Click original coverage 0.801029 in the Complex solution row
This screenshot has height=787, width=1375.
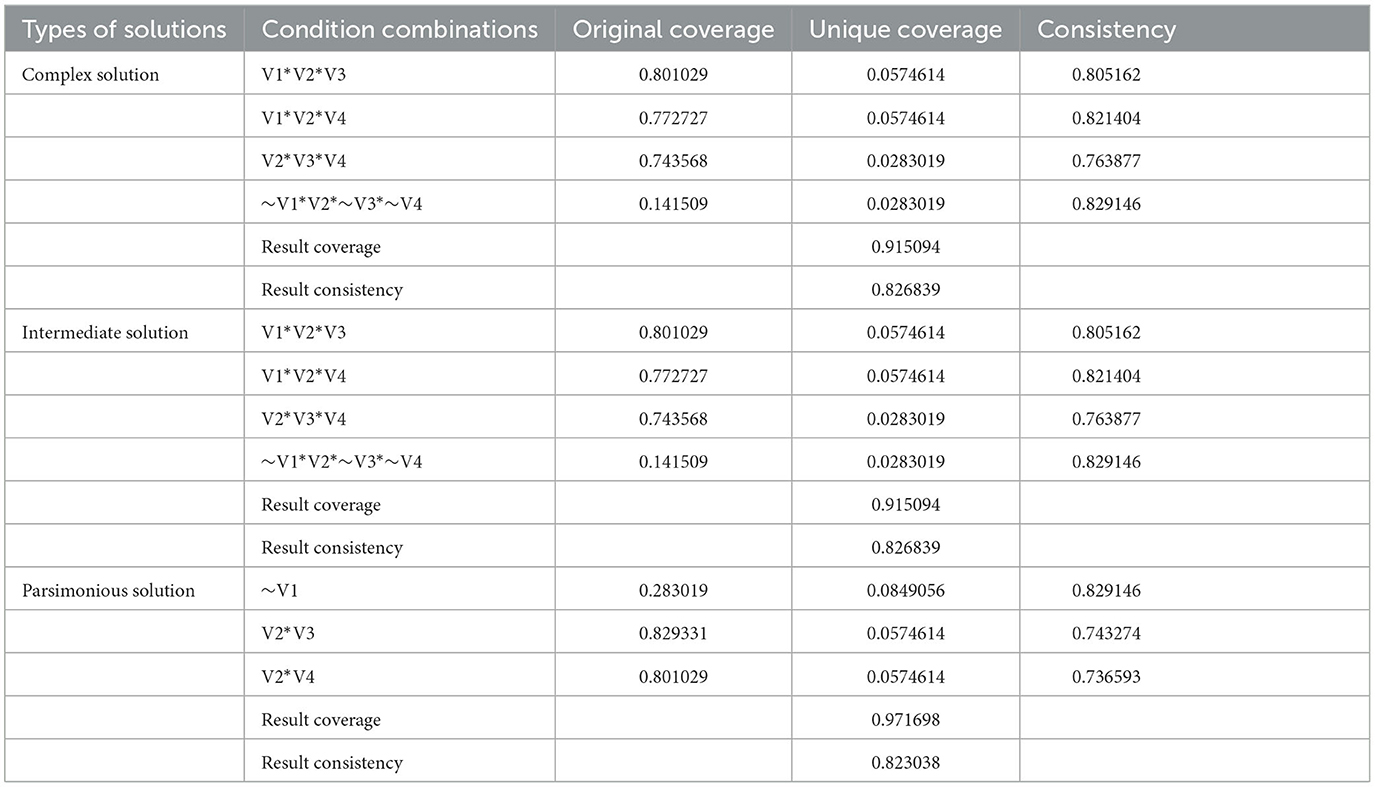[x=673, y=75]
